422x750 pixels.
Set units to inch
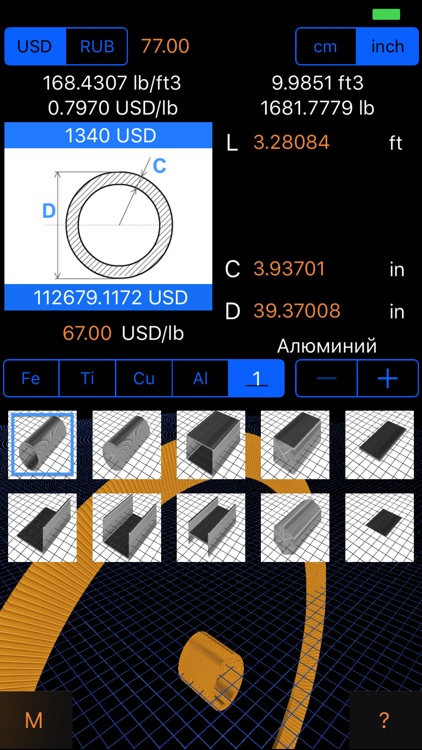pos(388,46)
